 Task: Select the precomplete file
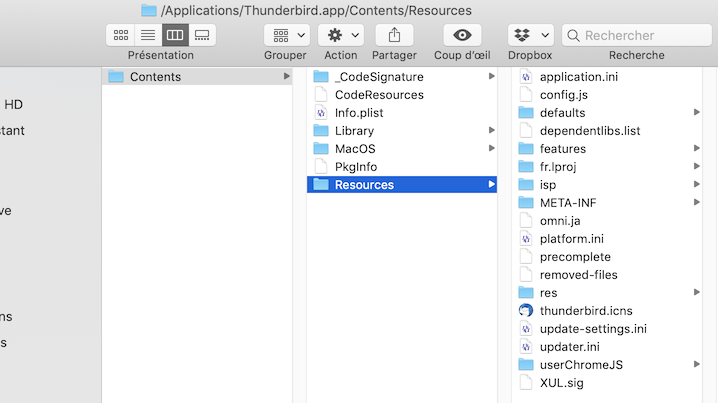(x=607, y=257)
